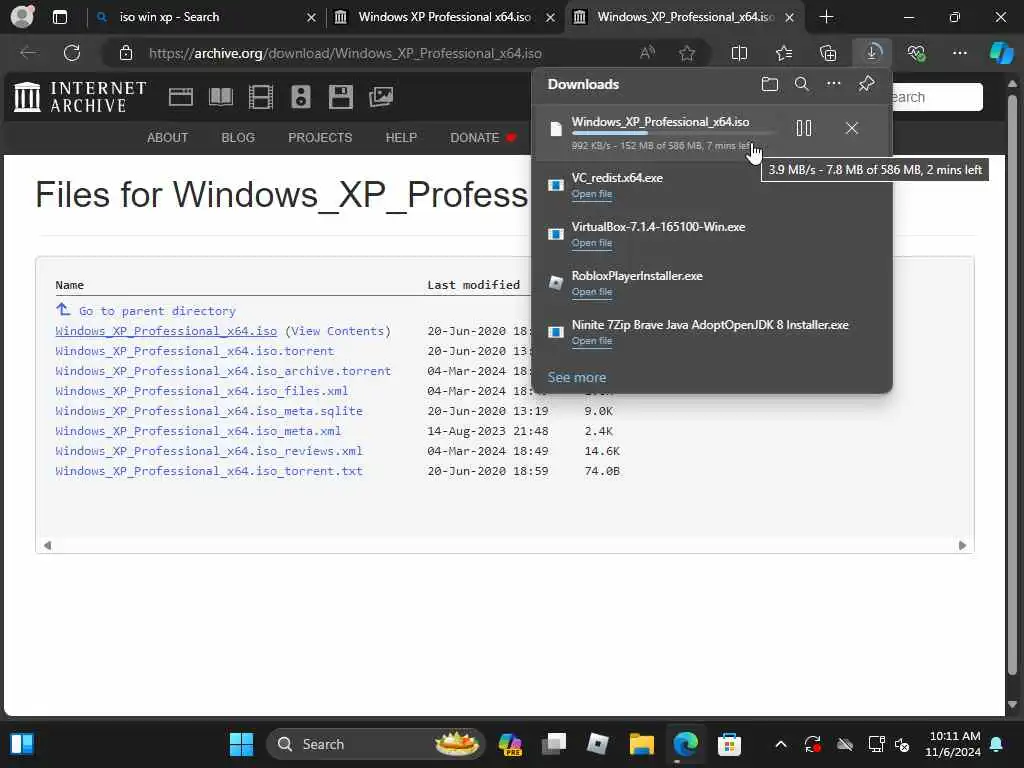Switch to Windows XP Professional x64.iso tab
The height and width of the screenshot is (768, 1024).
444,17
